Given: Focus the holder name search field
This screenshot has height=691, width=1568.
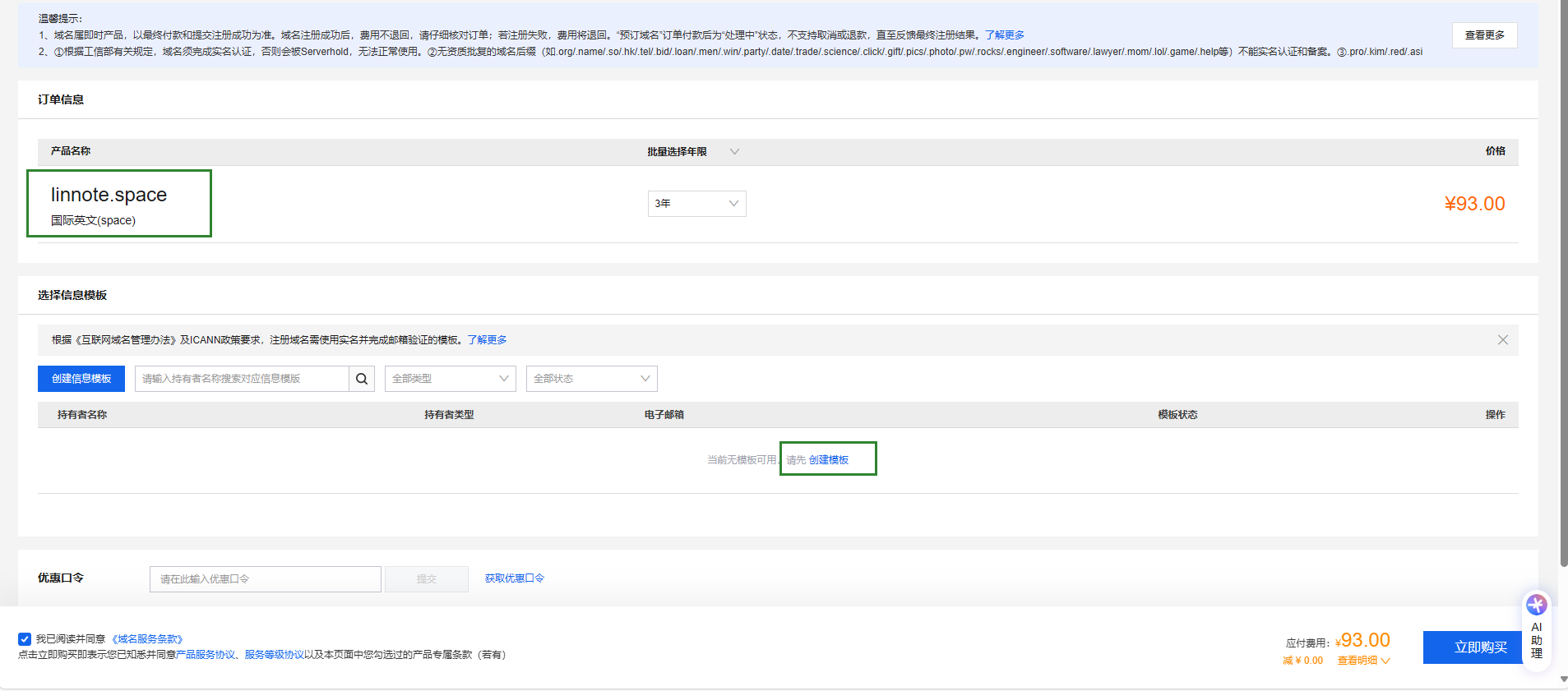Looking at the screenshot, I should pyautogui.click(x=242, y=379).
